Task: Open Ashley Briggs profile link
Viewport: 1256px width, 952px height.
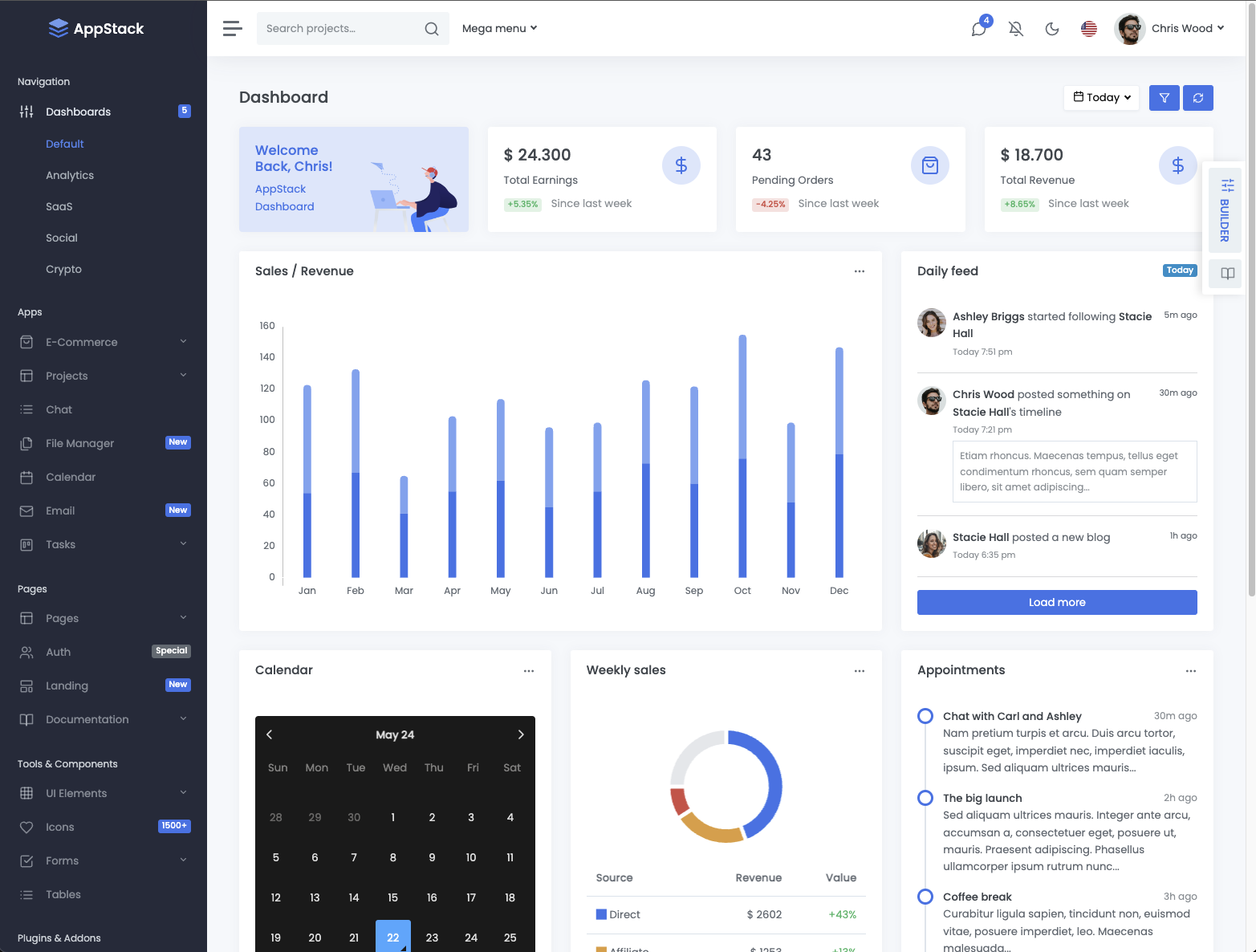Action: (988, 316)
